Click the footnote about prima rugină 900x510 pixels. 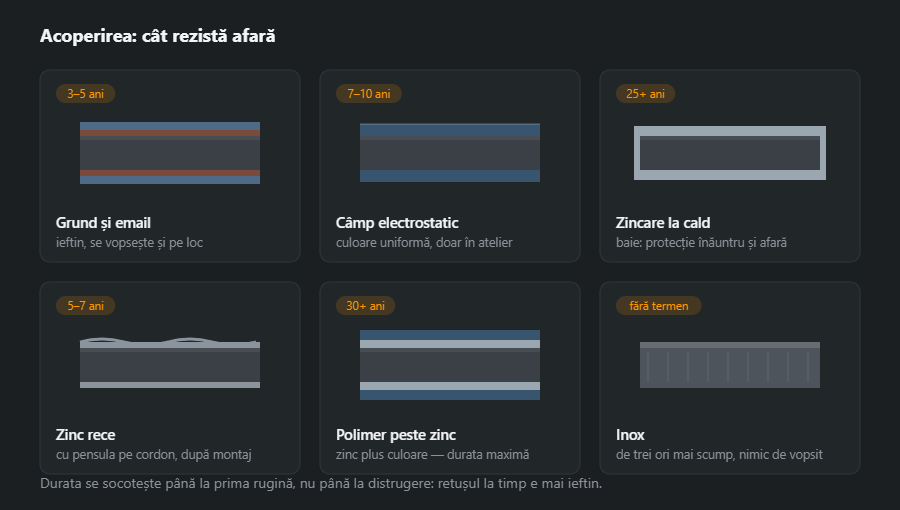click(321, 484)
